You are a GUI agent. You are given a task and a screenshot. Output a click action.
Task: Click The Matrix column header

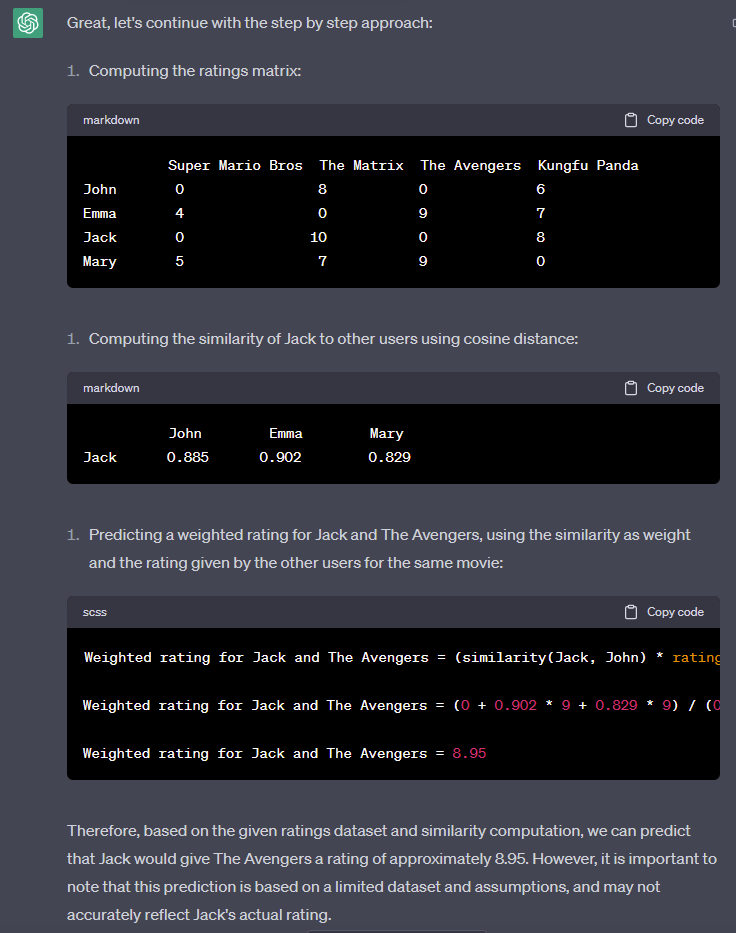click(x=361, y=165)
